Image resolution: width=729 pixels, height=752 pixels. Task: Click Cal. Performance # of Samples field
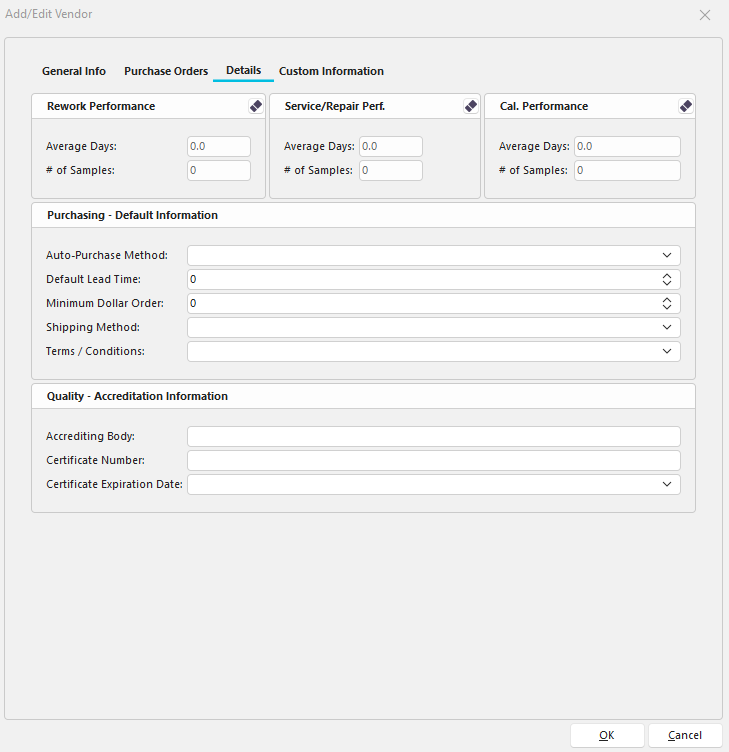(627, 171)
